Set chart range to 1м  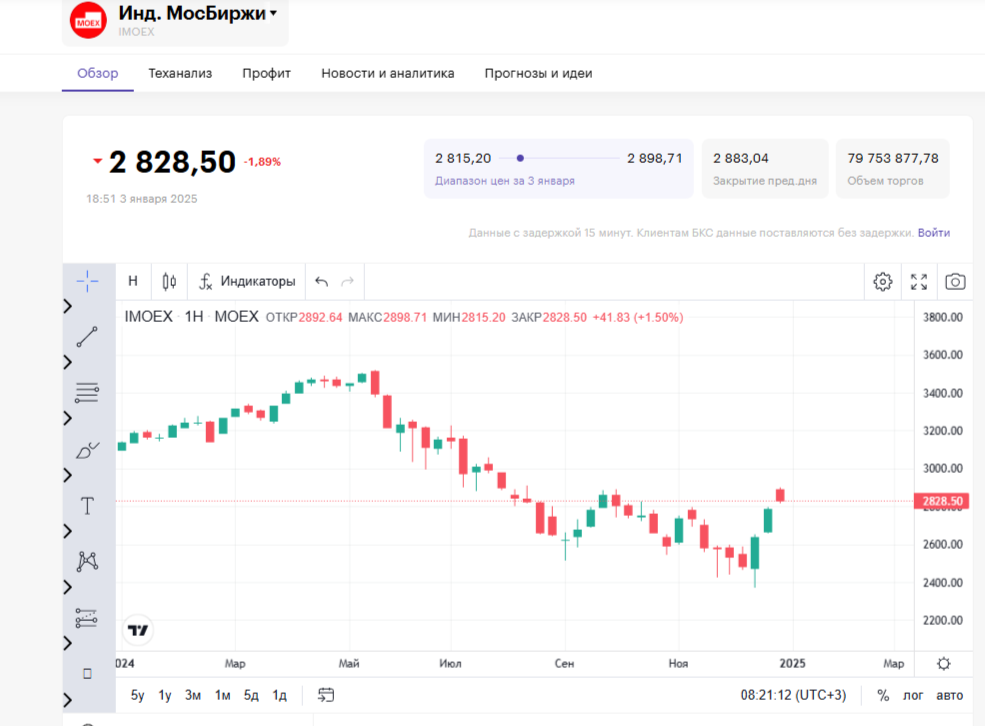222,695
